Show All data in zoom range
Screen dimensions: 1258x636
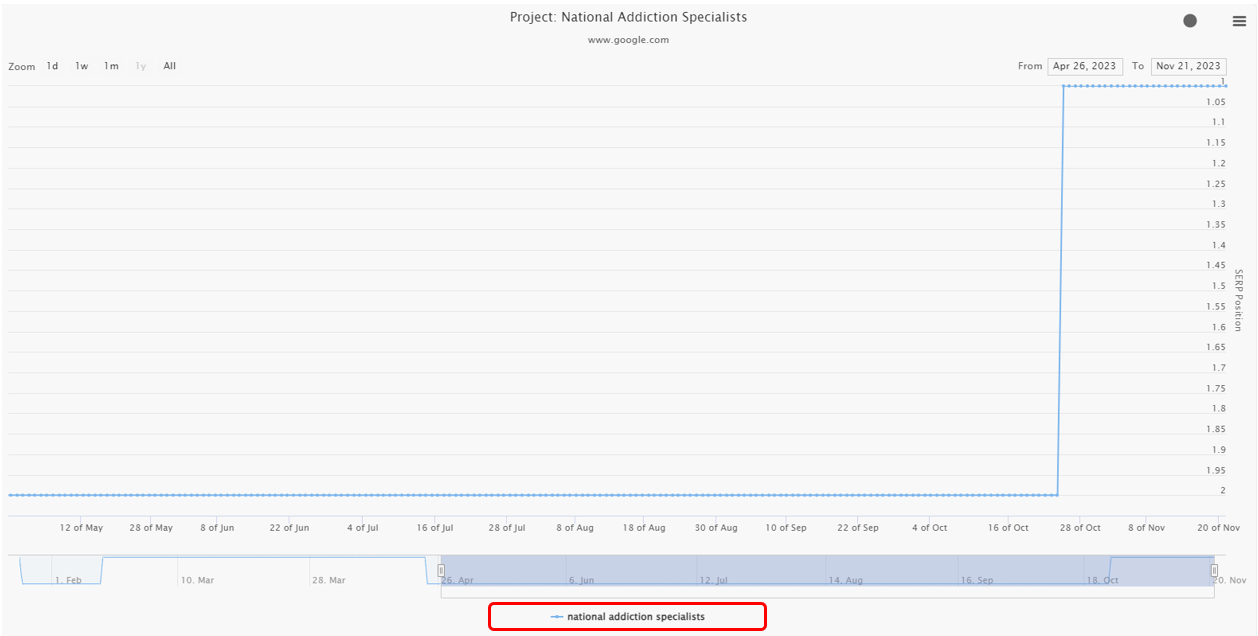tap(170, 66)
